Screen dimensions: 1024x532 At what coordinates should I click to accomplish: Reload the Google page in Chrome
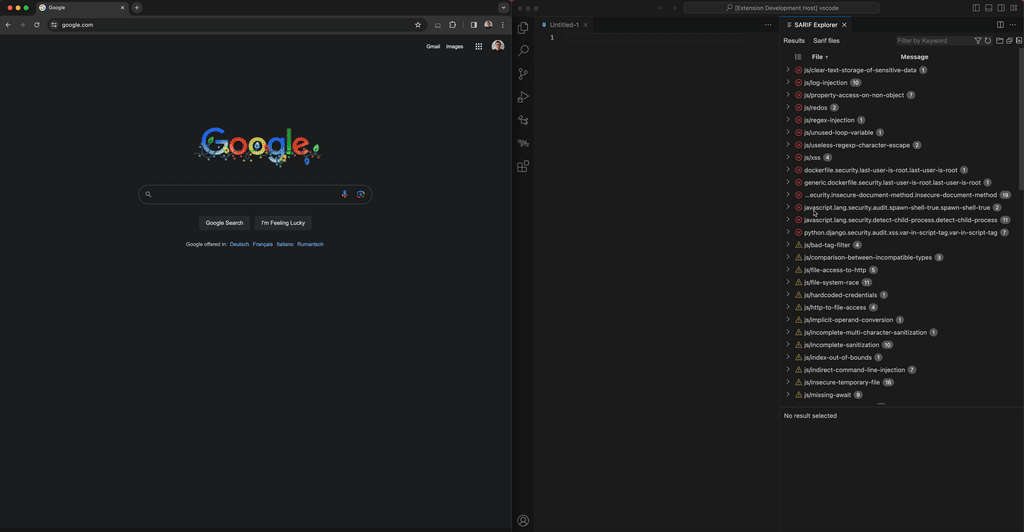[37, 25]
